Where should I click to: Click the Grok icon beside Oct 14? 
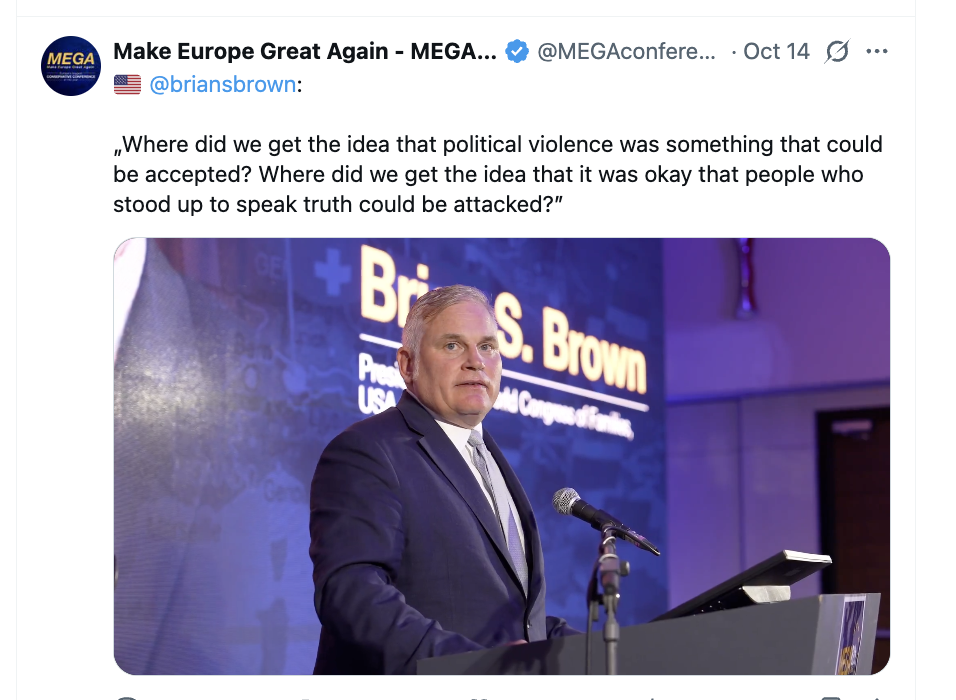click(x=836, y=52)
